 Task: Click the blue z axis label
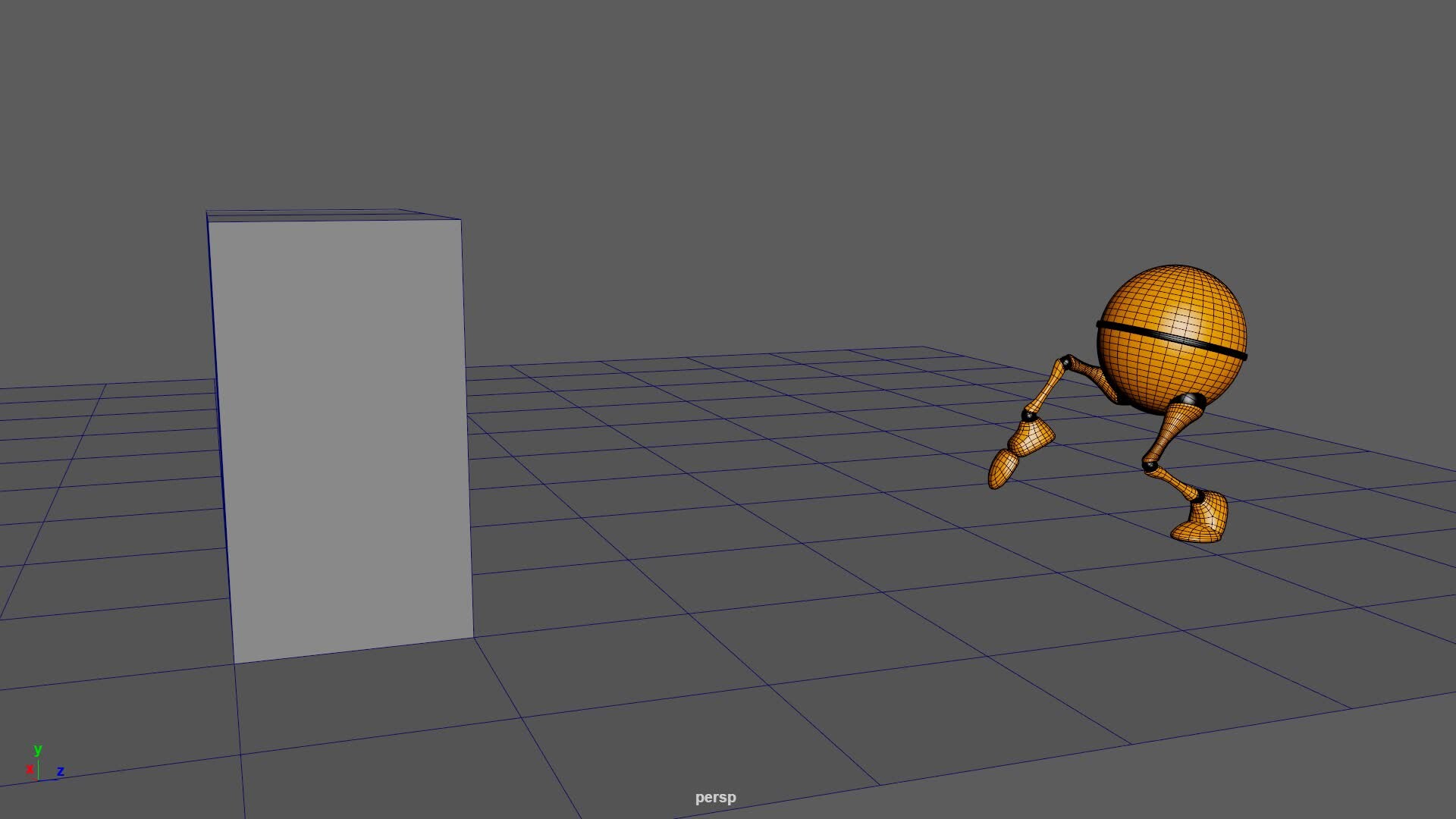coord(60,770)
